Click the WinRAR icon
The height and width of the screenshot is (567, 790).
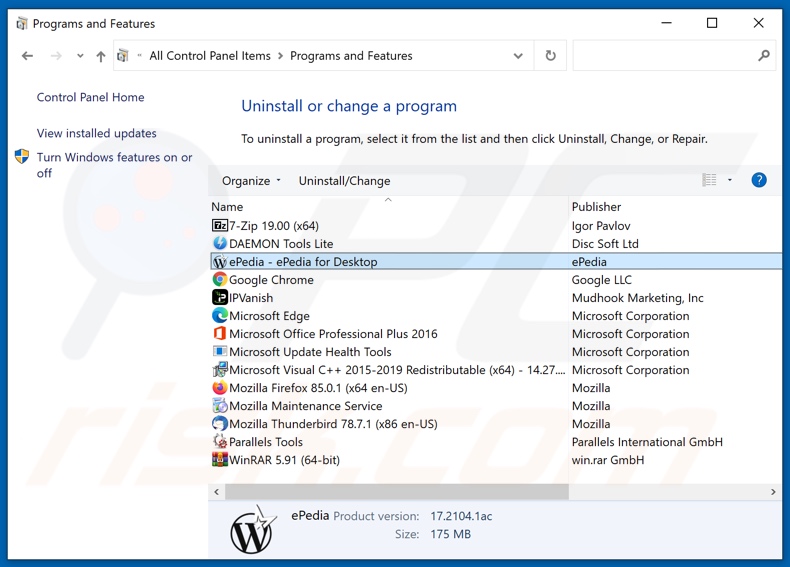pyautogui.click(x=220, y=460)
